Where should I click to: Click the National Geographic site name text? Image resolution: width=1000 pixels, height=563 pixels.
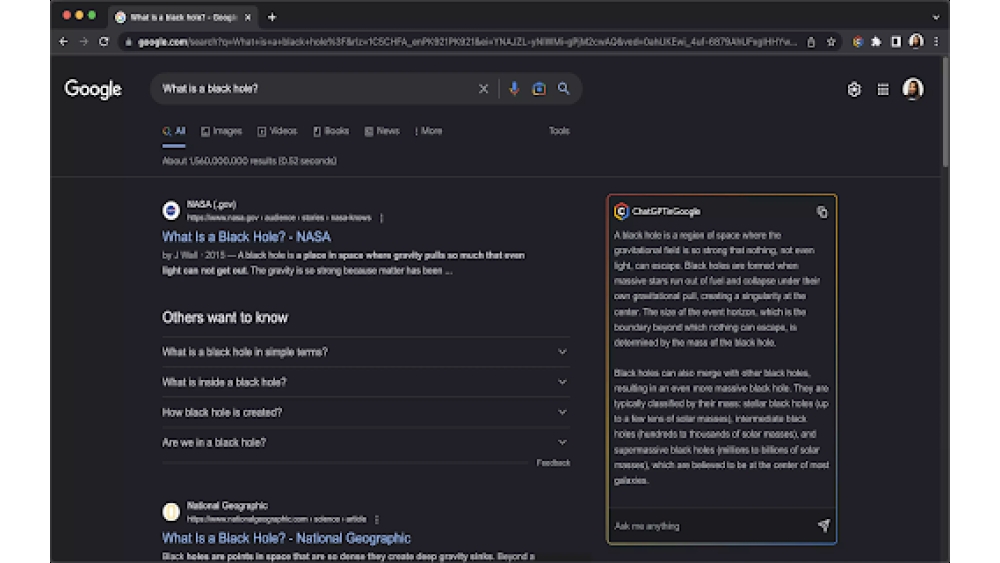click(228, 506)
